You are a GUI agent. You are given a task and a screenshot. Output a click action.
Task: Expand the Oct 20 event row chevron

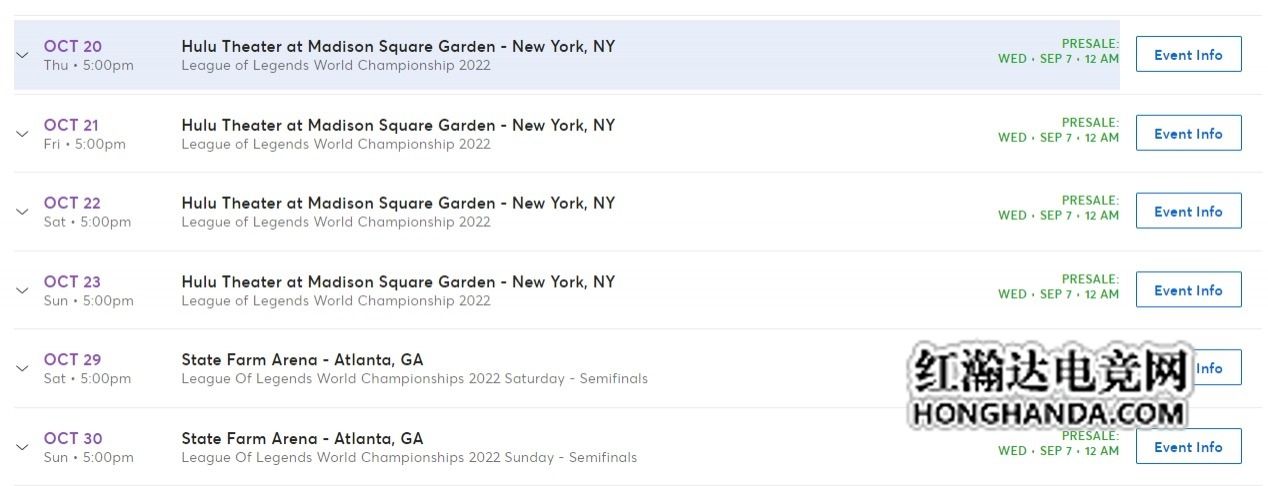click(22, 56)
